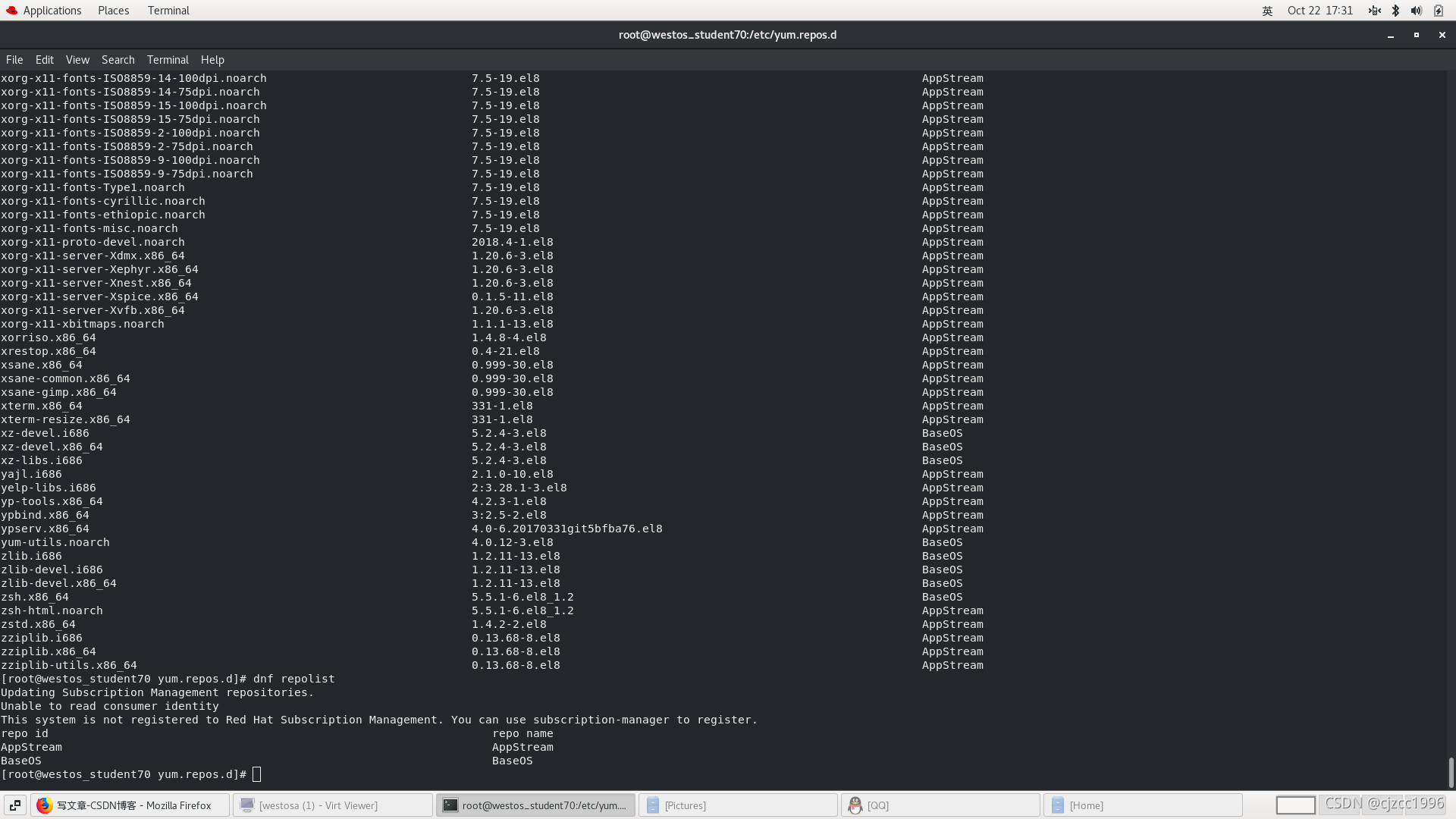Toggle the input method language indicator
Viewport: 1456px width, 819px height.
[x=1267, y=11]
